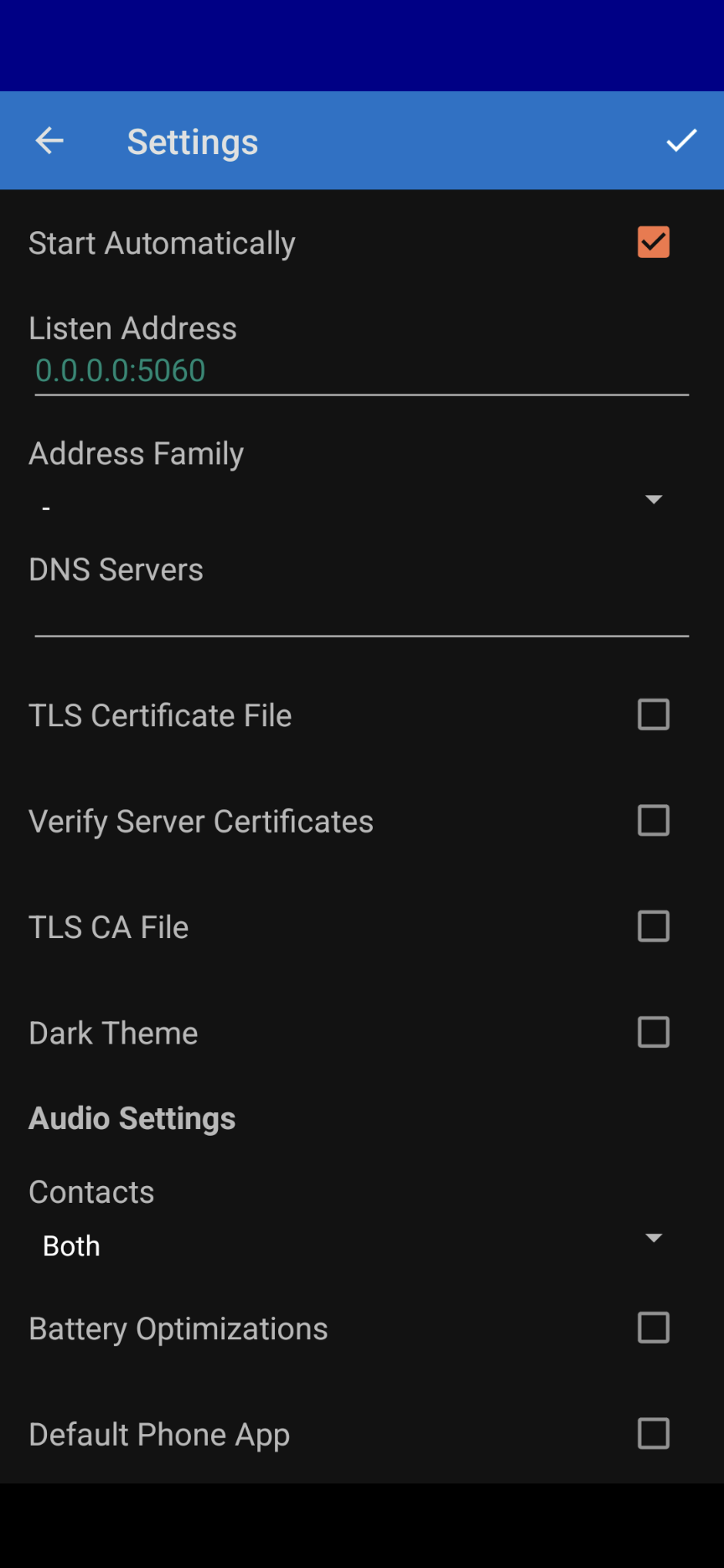This screenshot has height=1568, width=724.
Task: Turn on the Dark Theme checkbox
Action: (x=654, y=1032)
